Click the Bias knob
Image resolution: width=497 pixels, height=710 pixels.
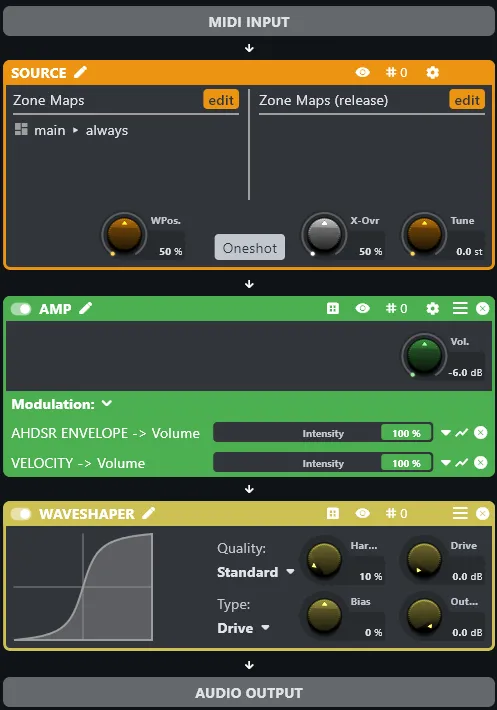(x=324, y=616)
